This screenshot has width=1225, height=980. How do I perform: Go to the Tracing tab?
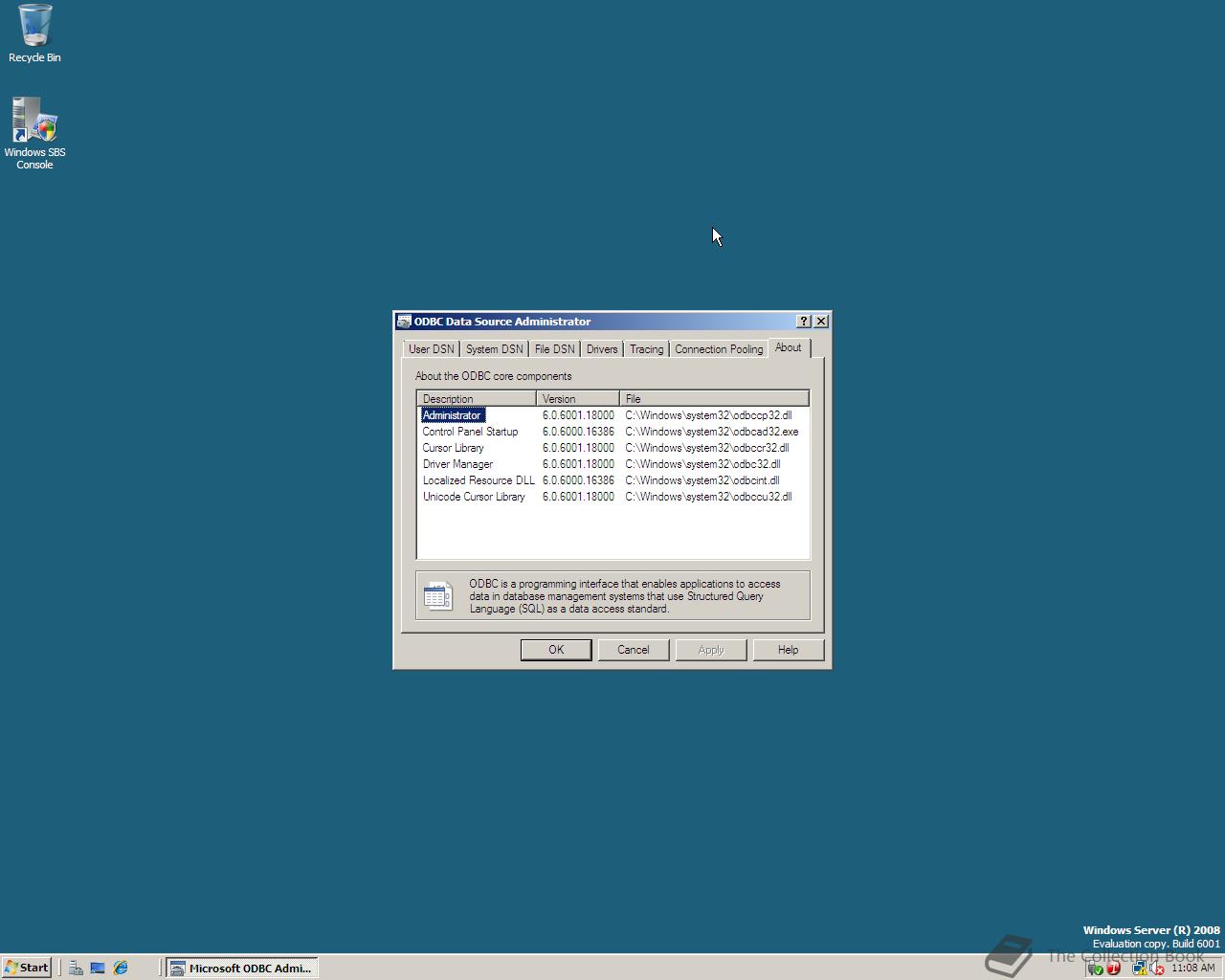pyautogui.click(x=647, y=349)
